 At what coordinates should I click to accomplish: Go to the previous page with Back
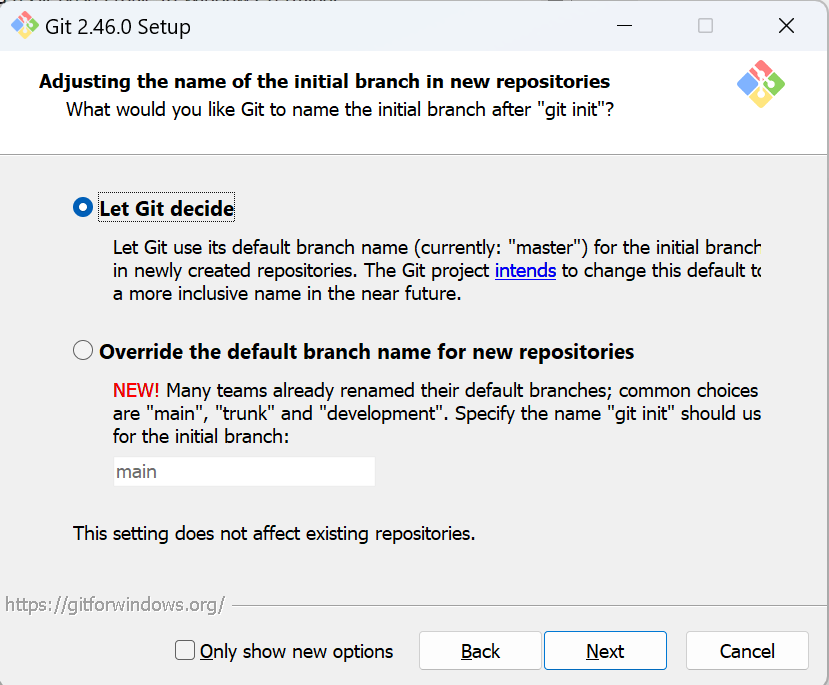tap(480, 651)
